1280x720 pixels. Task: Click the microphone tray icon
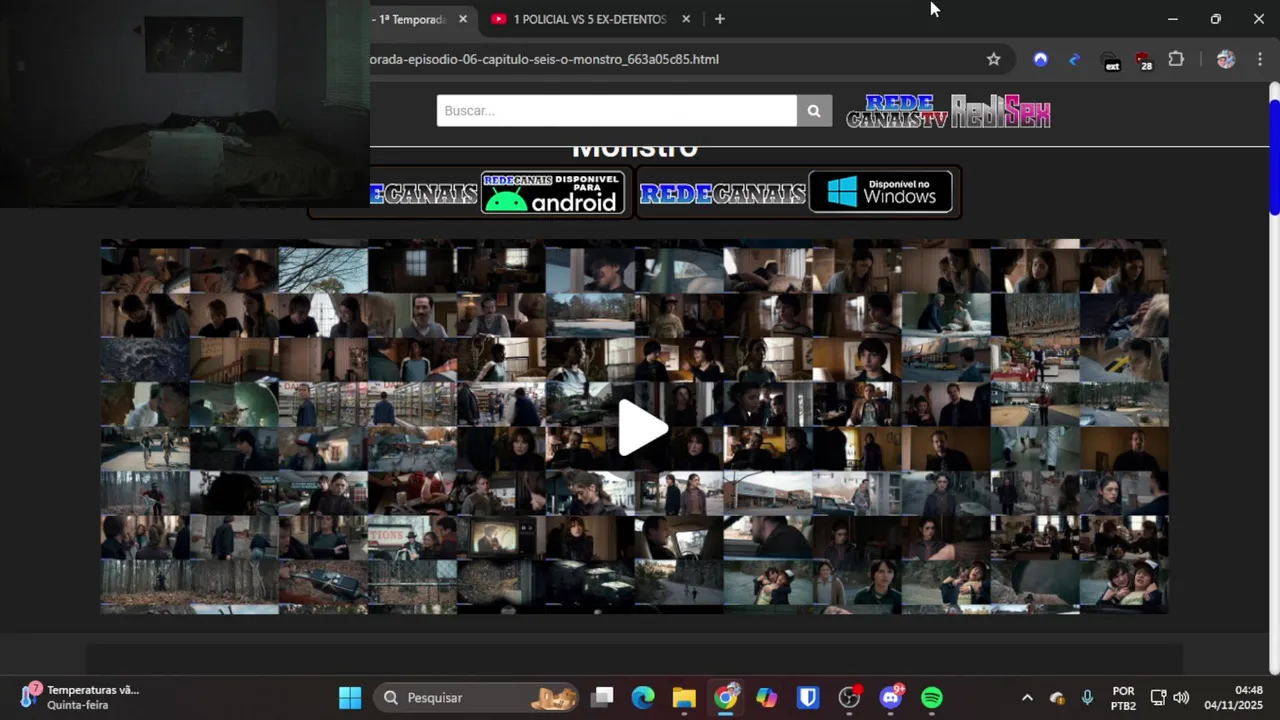pyautogui.click(x=1087, y=698)
